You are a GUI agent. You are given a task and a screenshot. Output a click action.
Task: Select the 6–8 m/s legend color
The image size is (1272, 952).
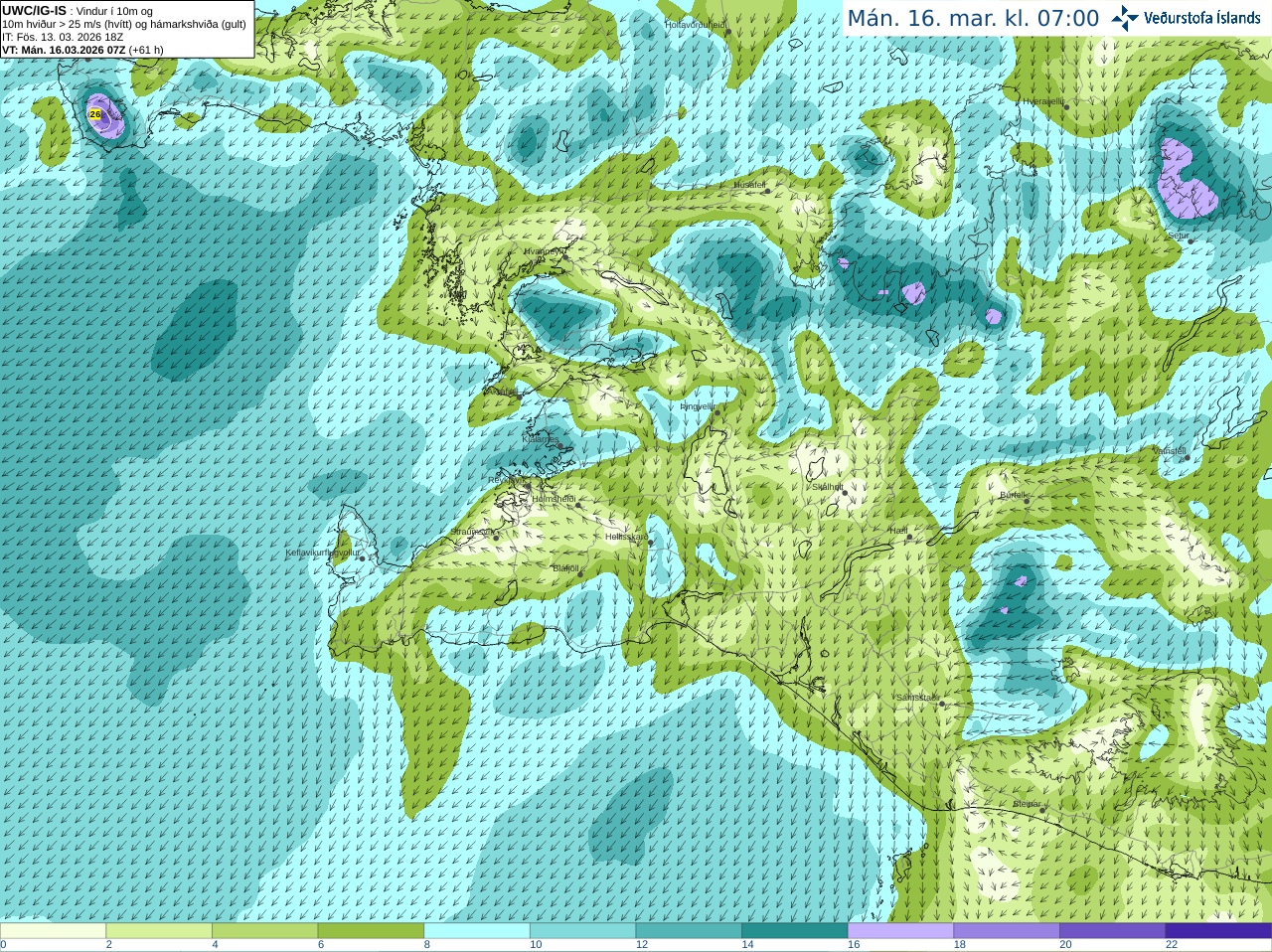(x=371, y=931)
